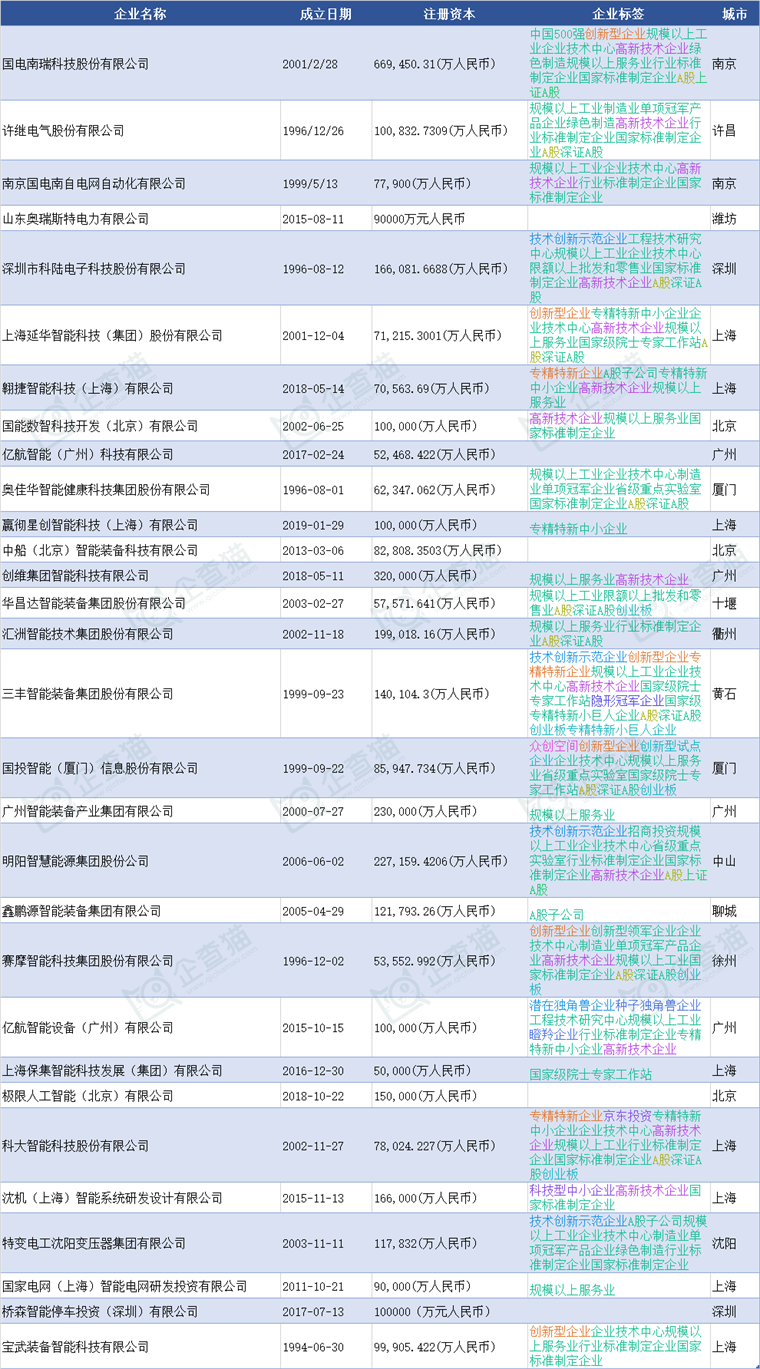
Task: Click the 成立日期 column header
Action: pyautogui.click(x=326, y=14)
